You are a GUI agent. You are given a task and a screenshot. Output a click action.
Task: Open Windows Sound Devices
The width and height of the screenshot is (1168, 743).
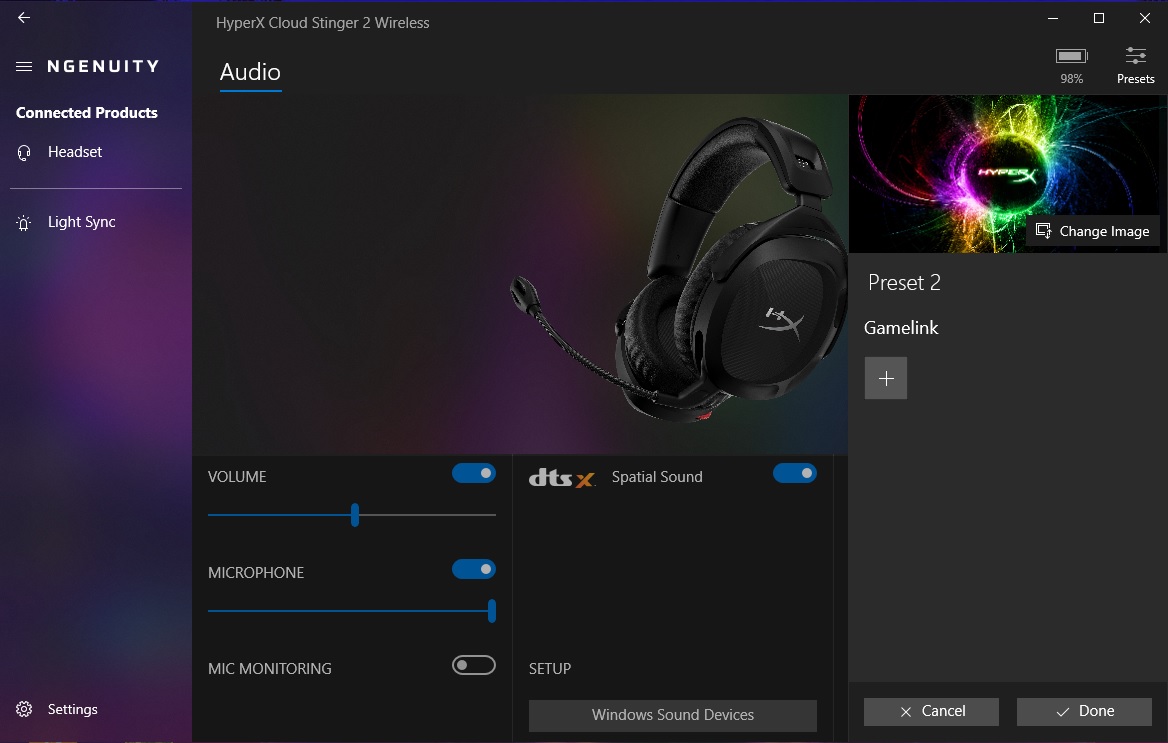(672, 714)
